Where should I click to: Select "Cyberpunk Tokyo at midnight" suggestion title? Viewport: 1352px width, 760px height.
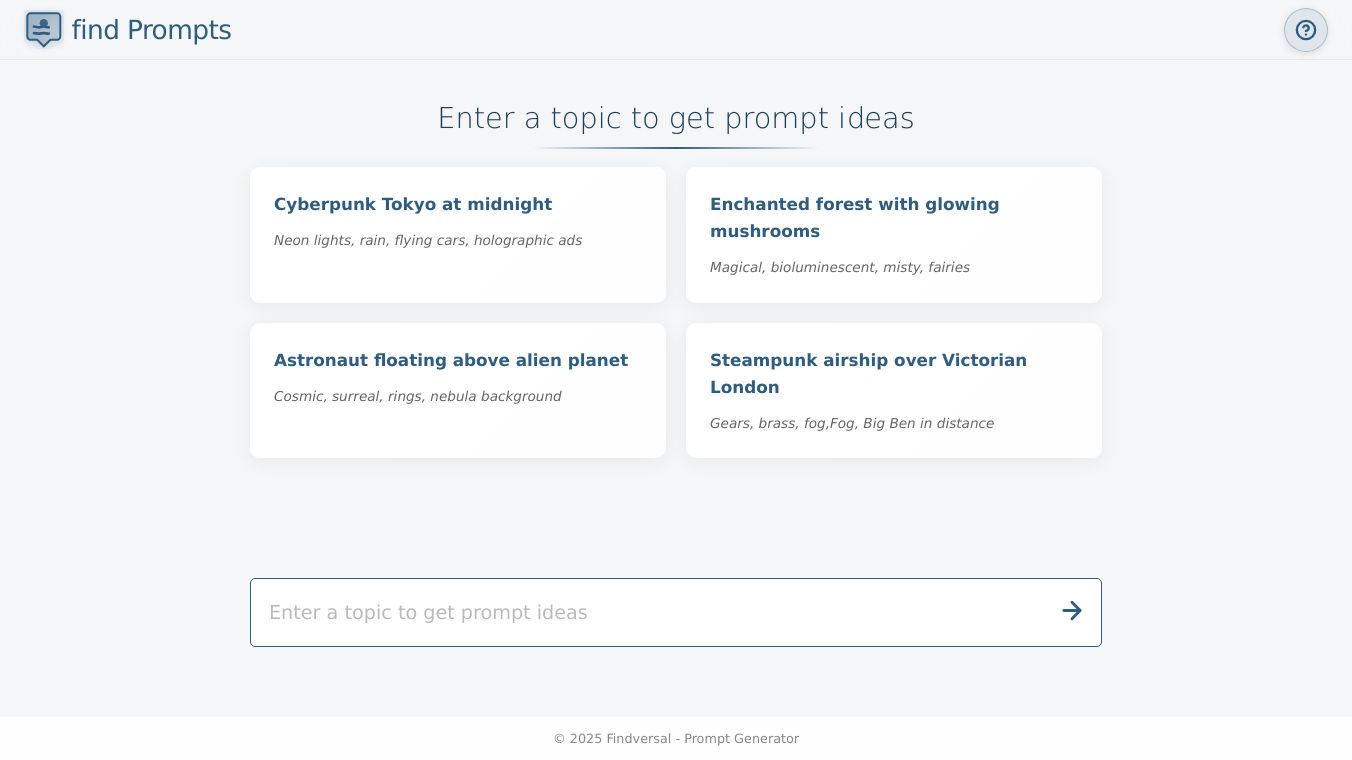coord(412,204)
